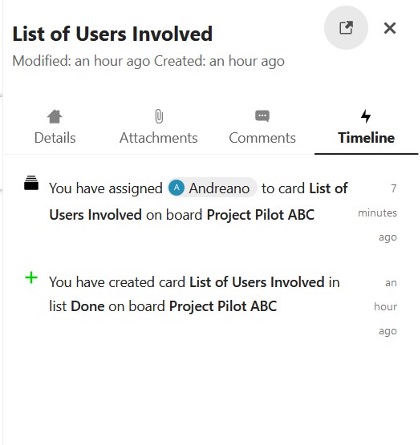Click the Done list name

point(88,306)
